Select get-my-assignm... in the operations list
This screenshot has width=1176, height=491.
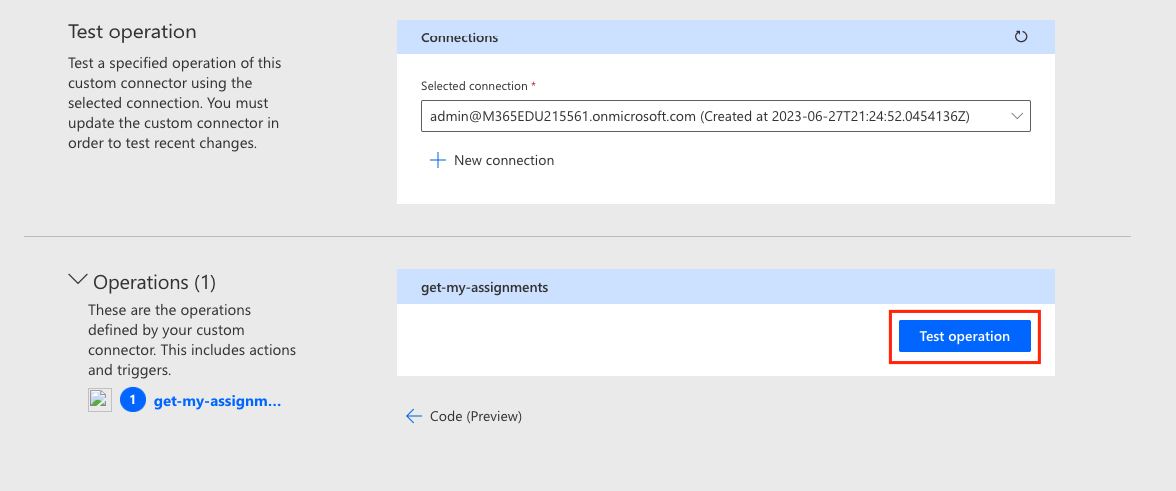(x=217, y=401)
